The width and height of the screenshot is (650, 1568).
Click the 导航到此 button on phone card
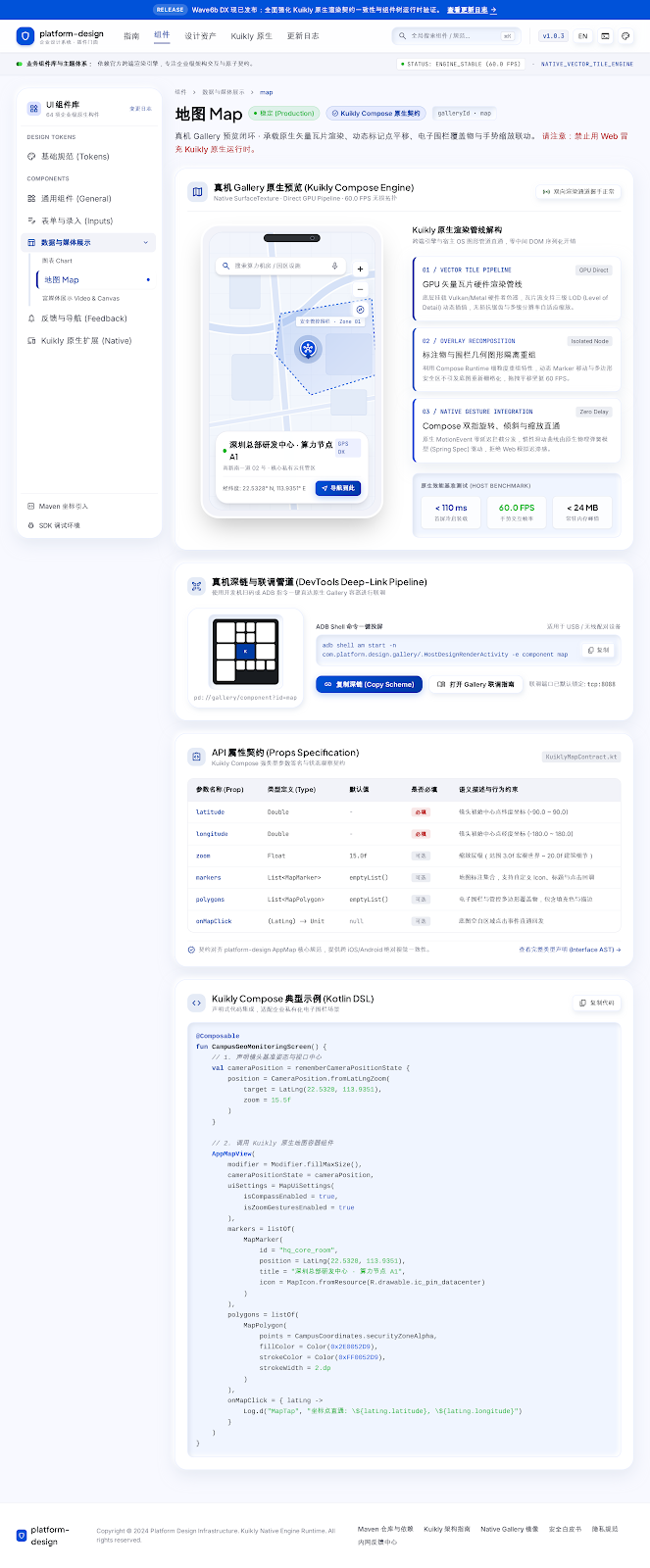point(338,488)
